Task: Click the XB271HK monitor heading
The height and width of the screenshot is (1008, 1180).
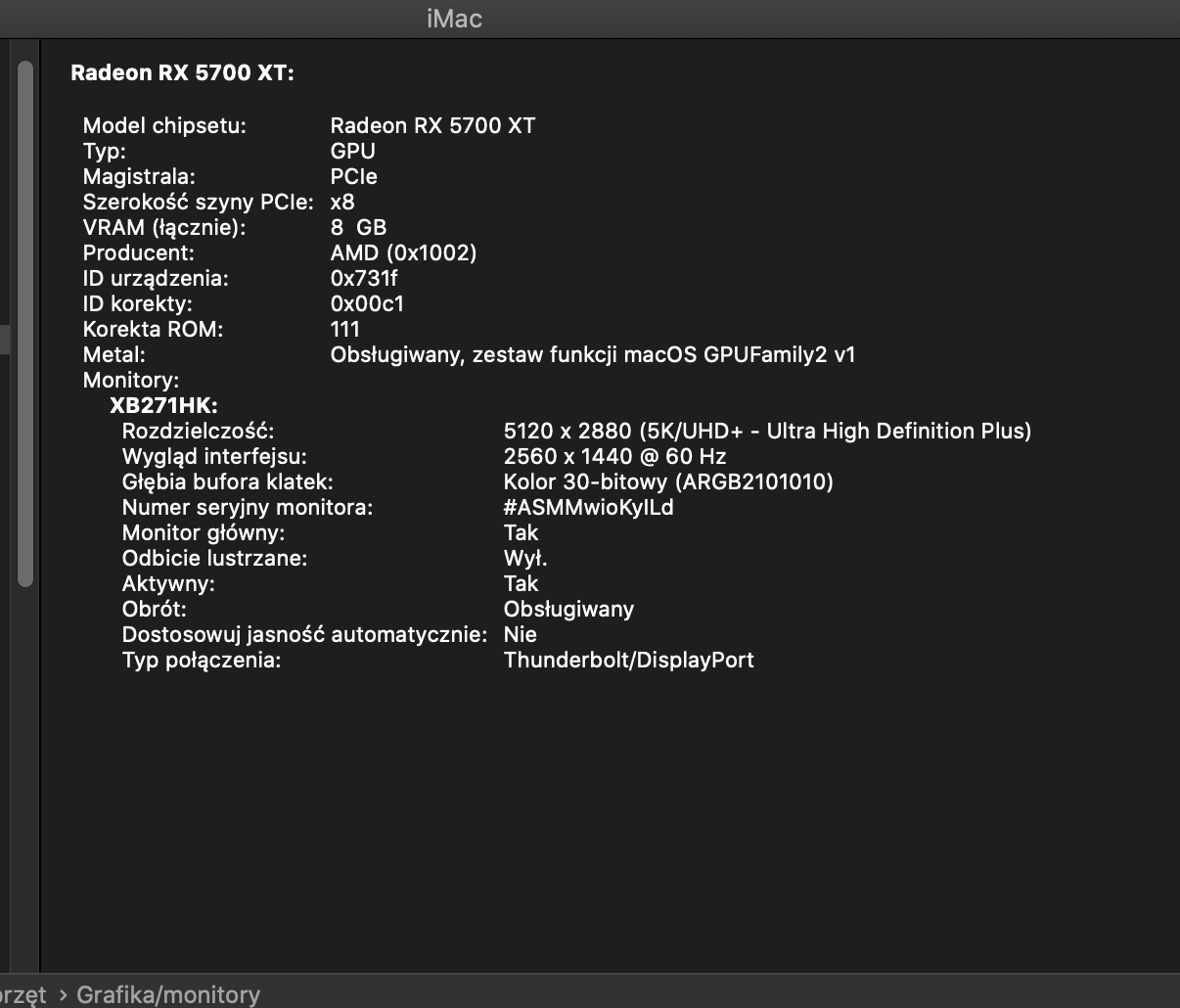Action: point(163,405)
